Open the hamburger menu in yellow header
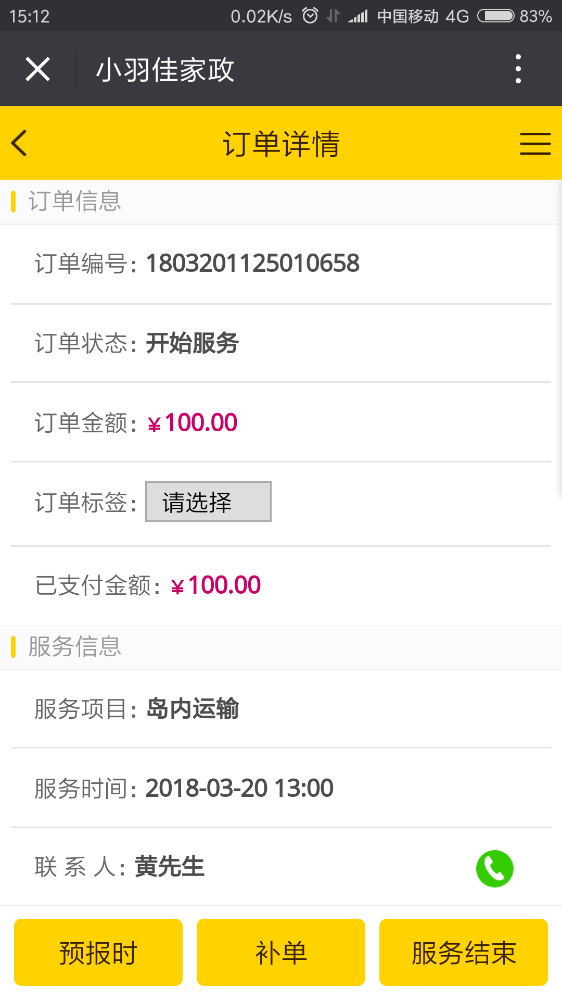The width and height of the screenshot is (562, 1000). coord(535,143)
